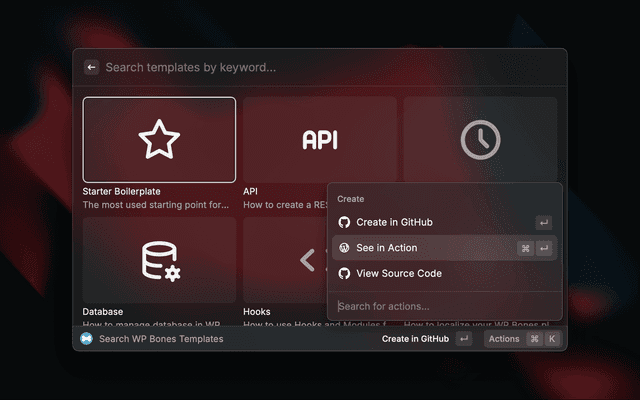Select the clock icon template tile
This screenshot has height=400, width=640.
pyautogui.click(x=480, y=140)
